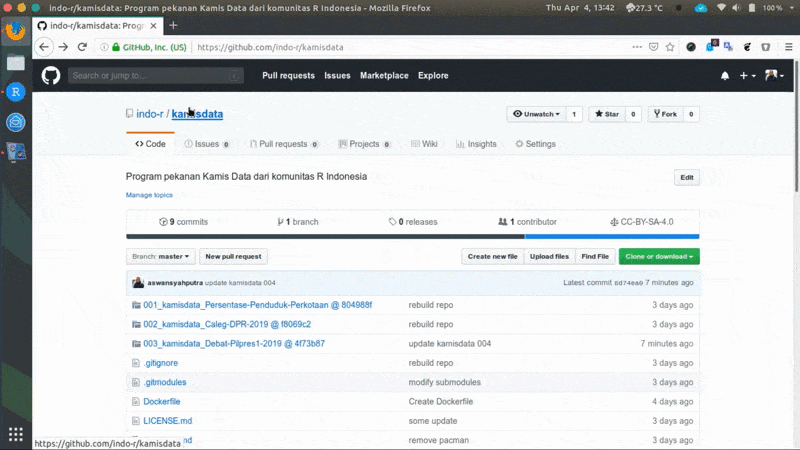Open the .gitignore file
This screenshot has height=450, width=800.
[x=160, y=363]
